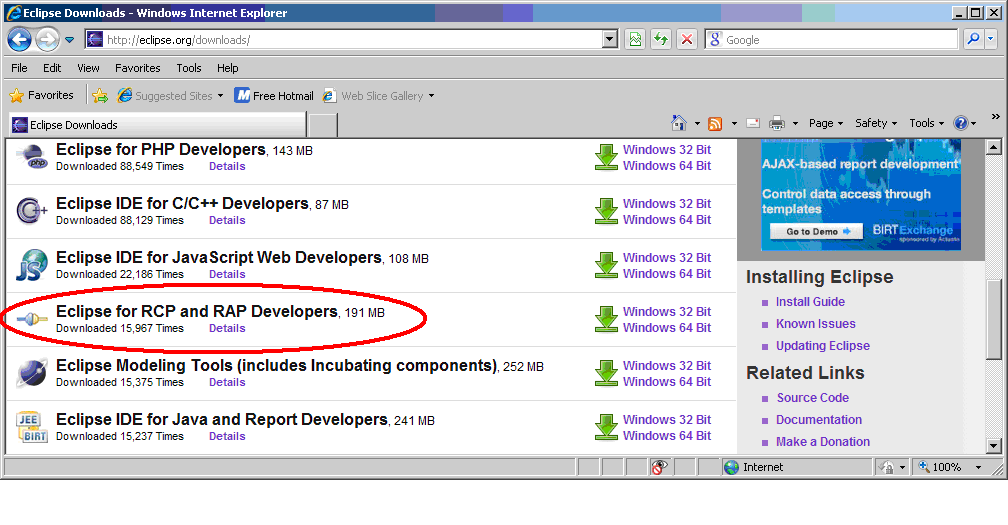
Task: Click the page scrollbar down arrow
Action: 993,445
